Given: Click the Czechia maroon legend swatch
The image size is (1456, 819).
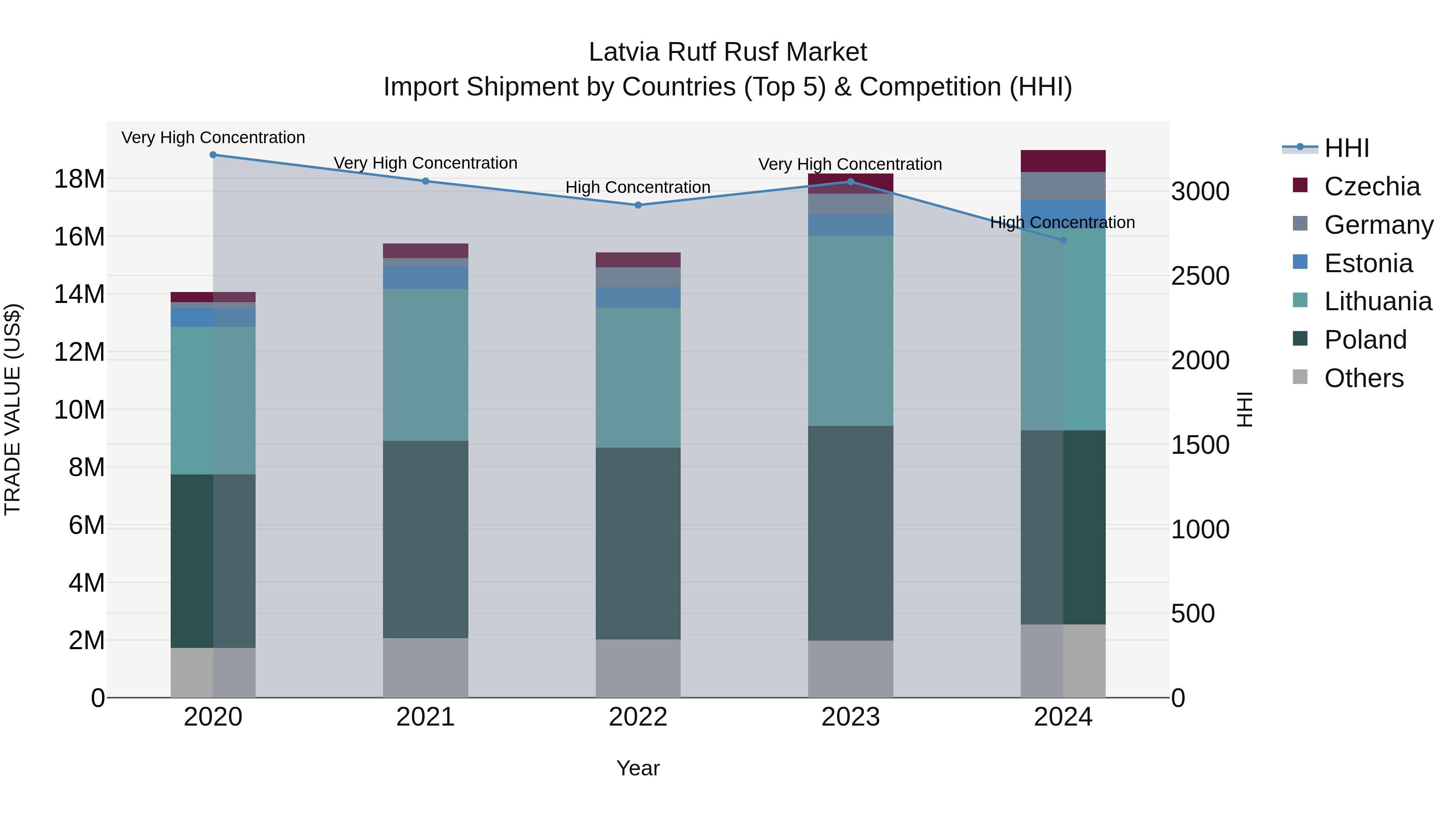Looking at the screenshot, I should point(1300,185).
